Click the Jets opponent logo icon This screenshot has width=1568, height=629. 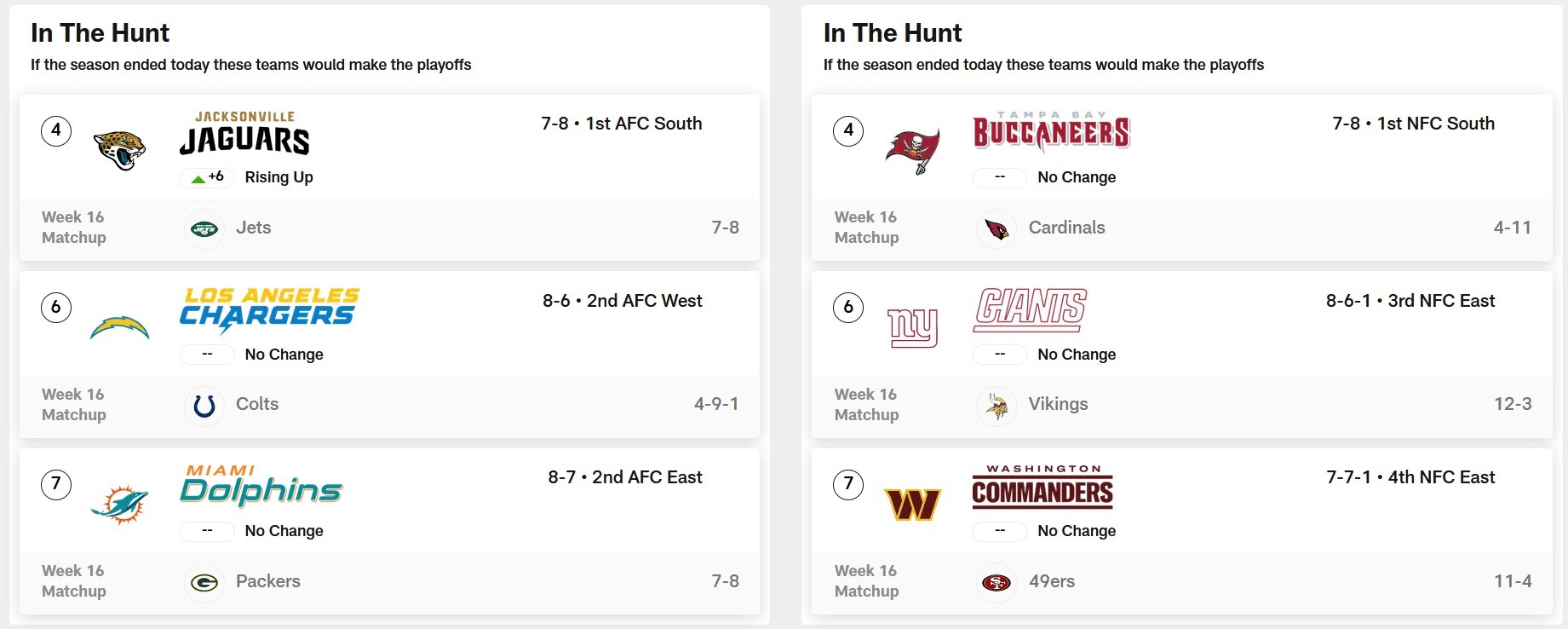(204, 228)
